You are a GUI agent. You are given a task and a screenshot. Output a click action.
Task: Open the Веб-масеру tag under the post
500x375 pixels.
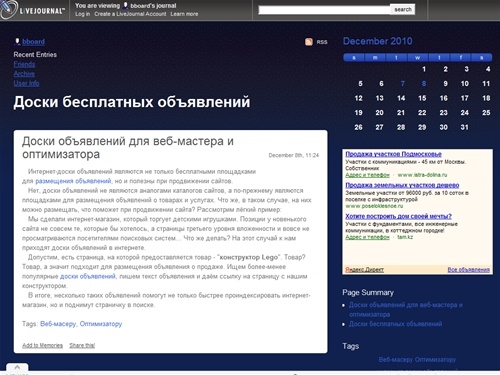coord(58,324)
